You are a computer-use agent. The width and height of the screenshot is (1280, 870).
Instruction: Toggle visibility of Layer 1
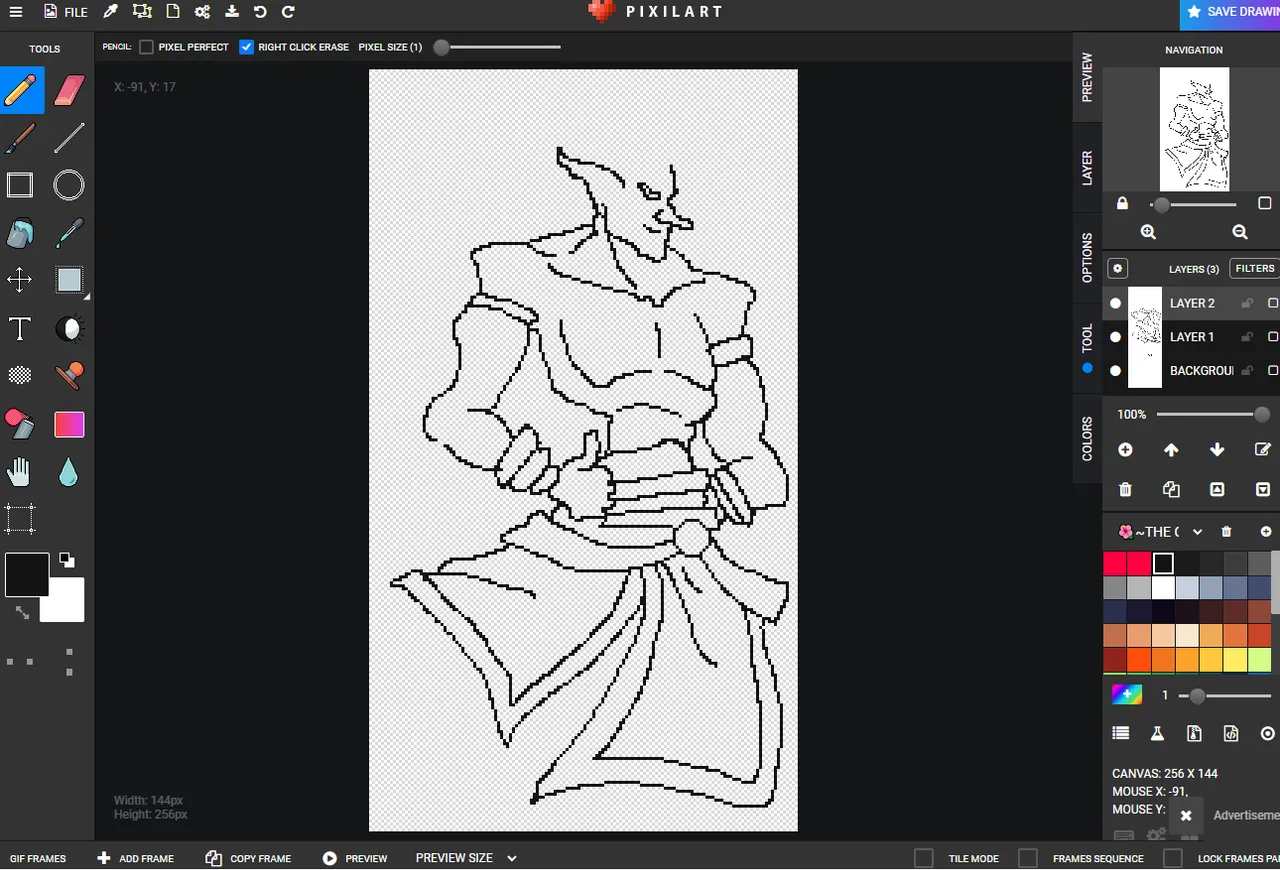1115,337
